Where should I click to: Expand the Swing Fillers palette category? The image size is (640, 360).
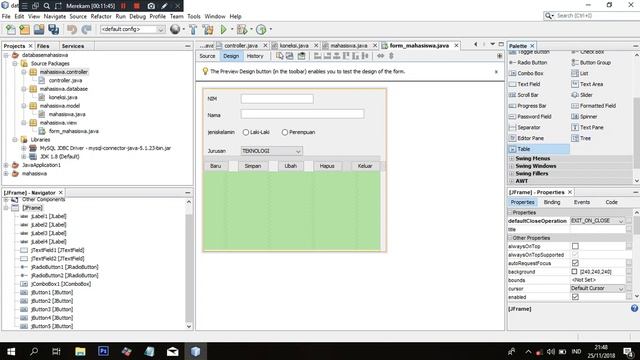point(512,173)
